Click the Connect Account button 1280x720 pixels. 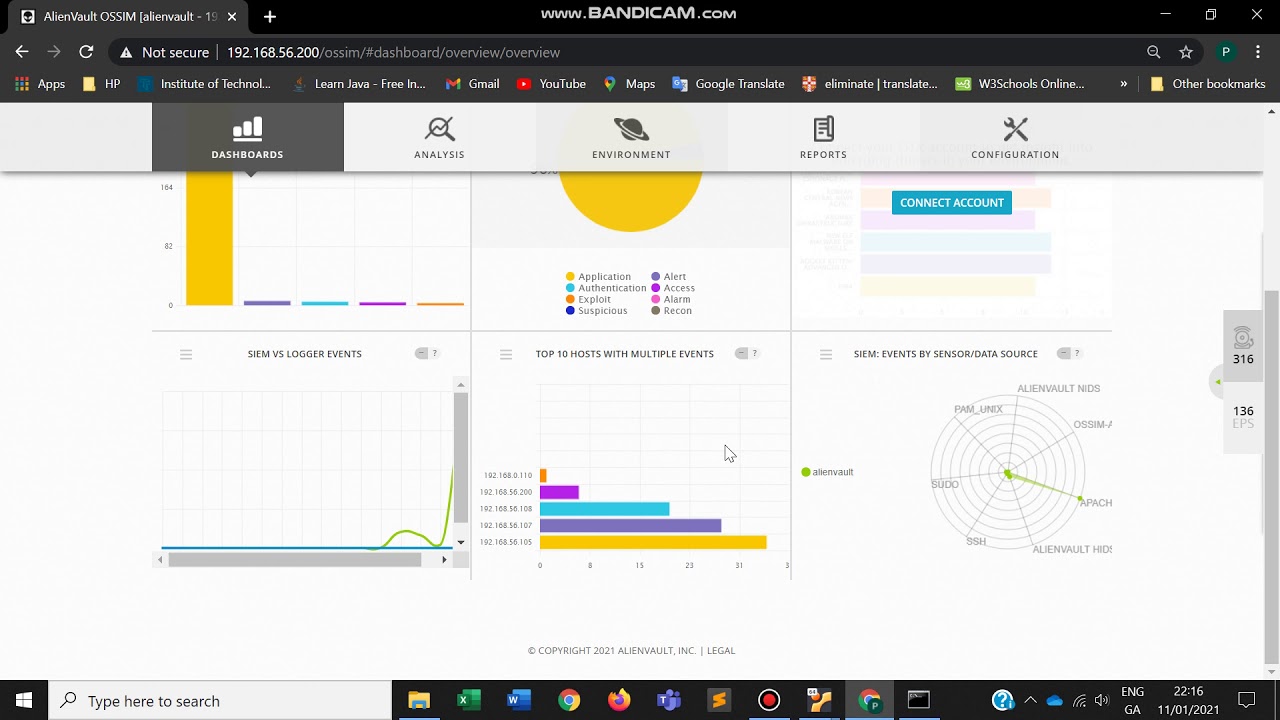pyautogui.click(x=952, y=202)
